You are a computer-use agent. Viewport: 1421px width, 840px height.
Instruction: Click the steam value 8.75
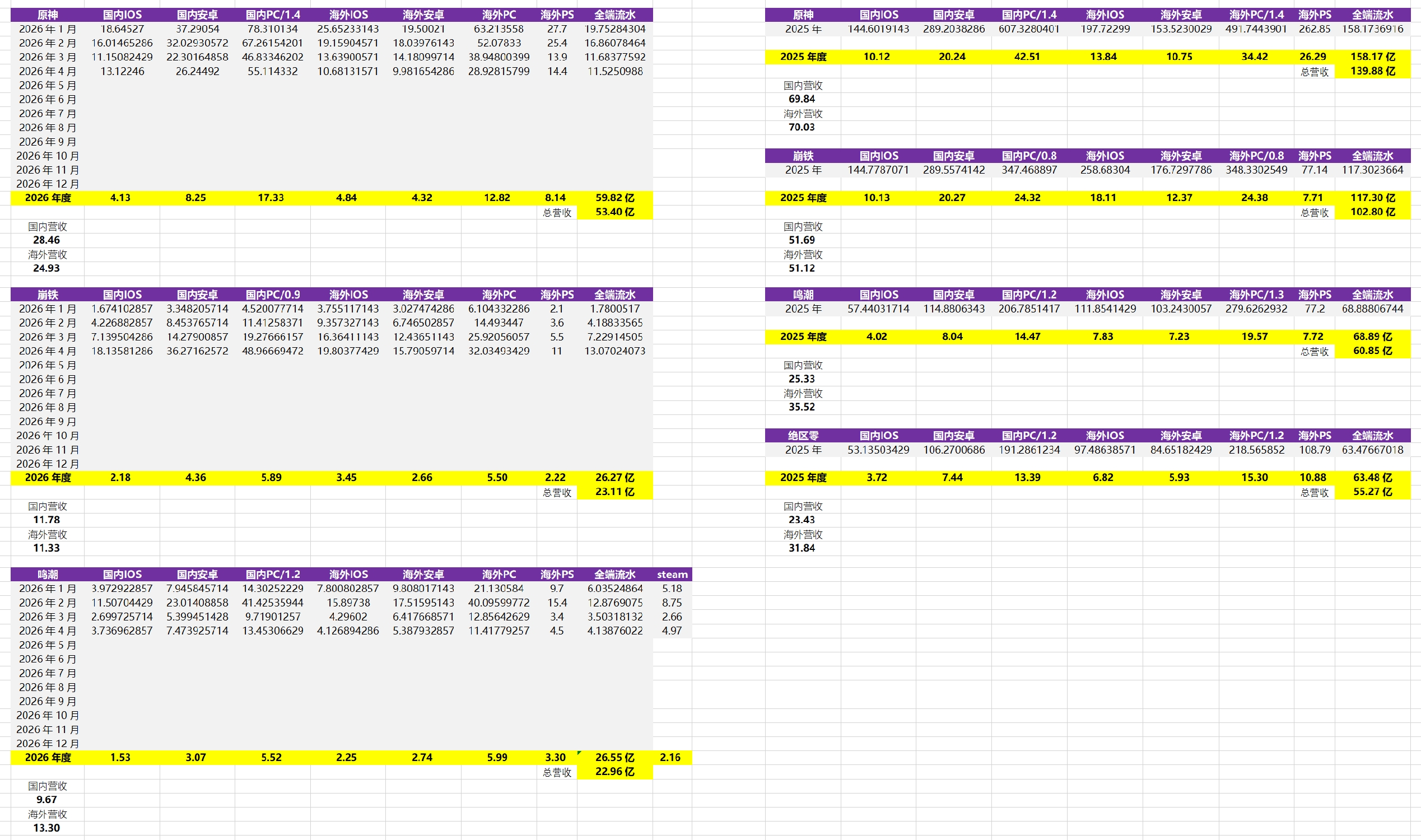[x=672, y=603]
